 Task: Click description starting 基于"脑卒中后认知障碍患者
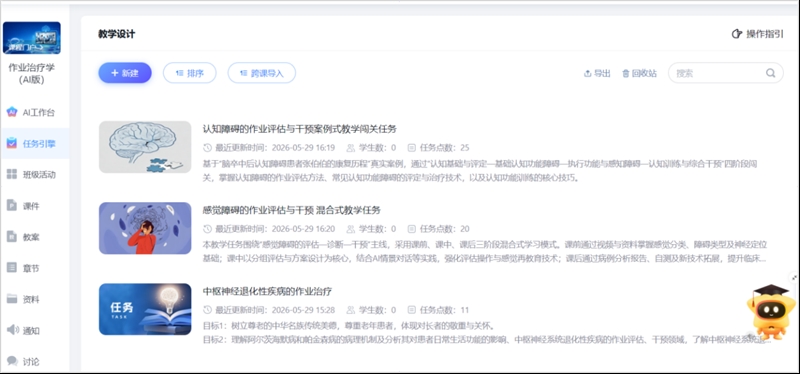(480, 171)
